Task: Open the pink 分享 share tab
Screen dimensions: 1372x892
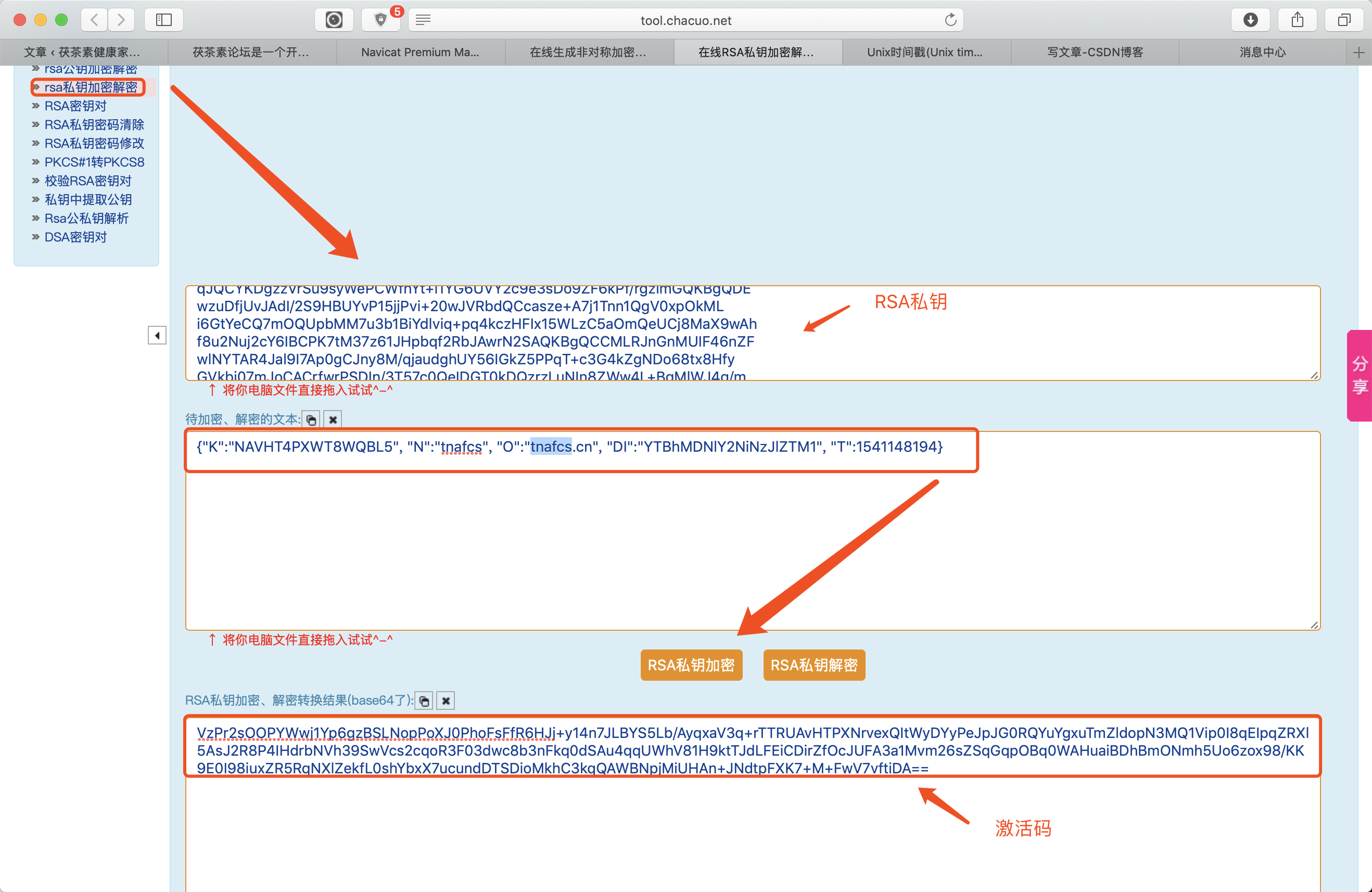Action: pyautogui.click(x=1360, y=375)
